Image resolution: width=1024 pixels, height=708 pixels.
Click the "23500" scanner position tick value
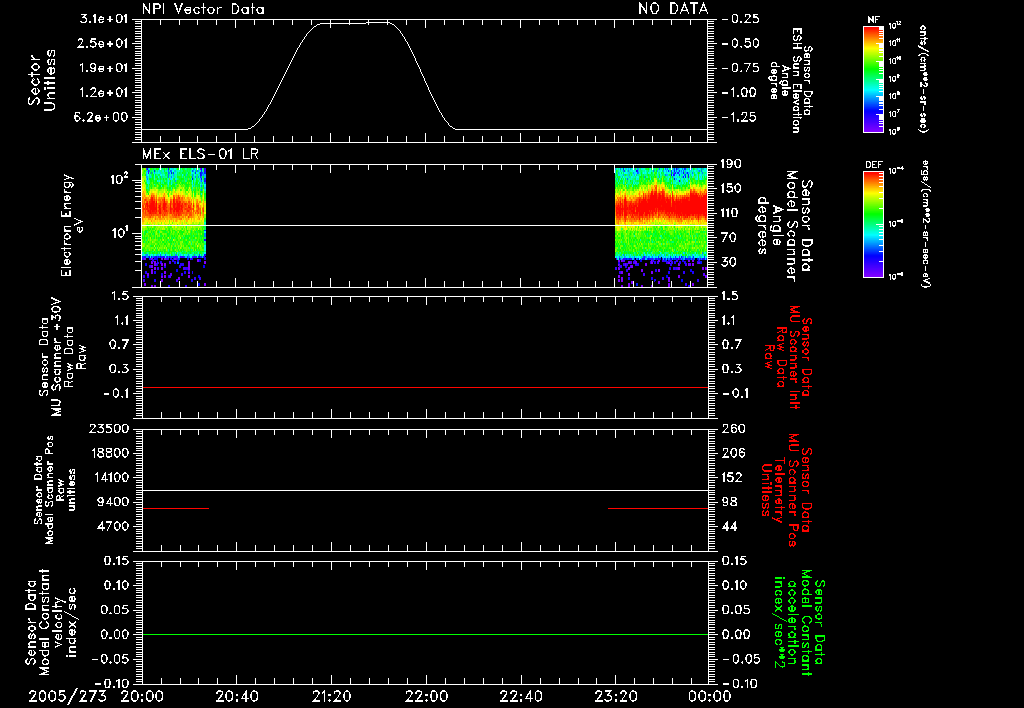click(x=108, y=429)
